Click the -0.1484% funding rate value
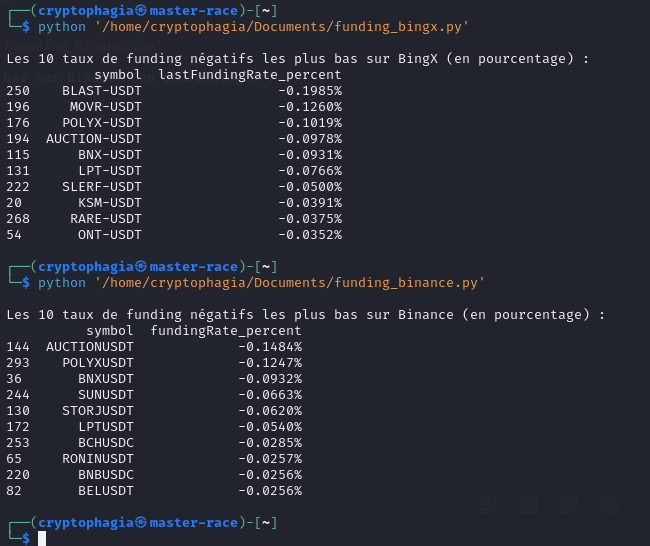This screenshot has width=650, height=546. 270,347
